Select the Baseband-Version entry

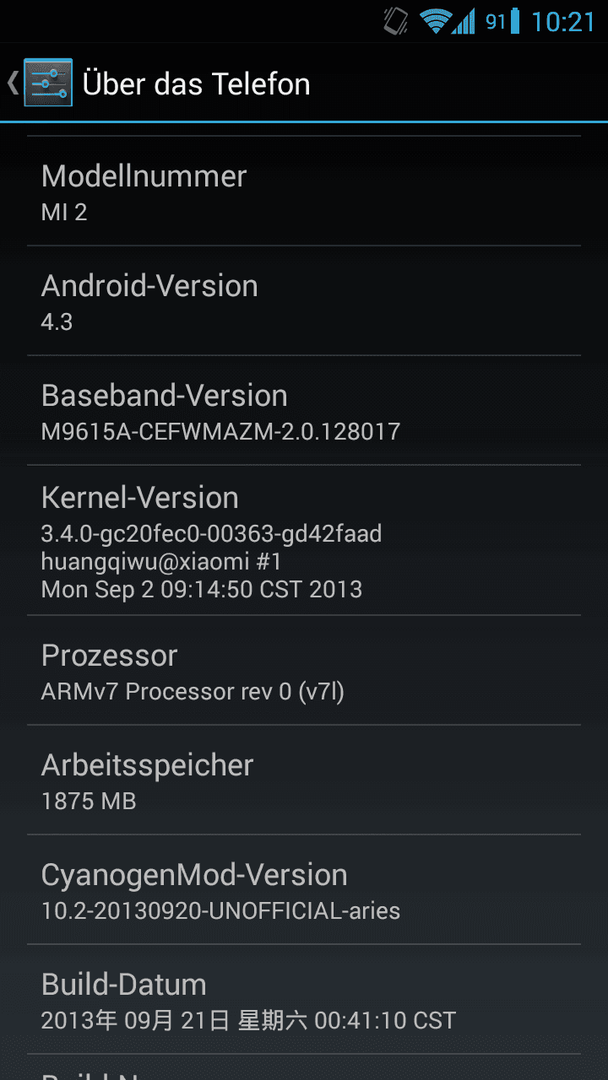(304, 411)
